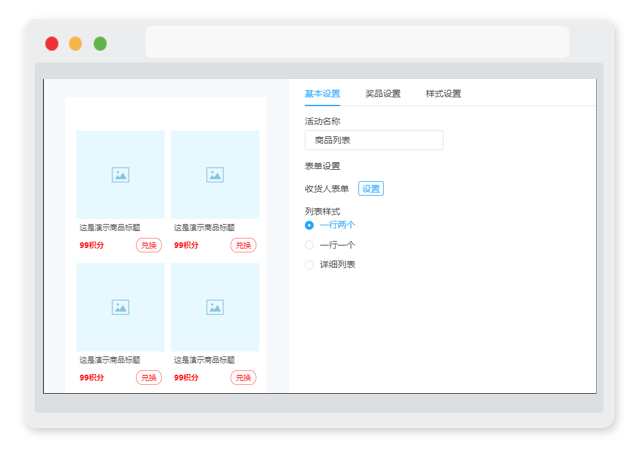The height and width of the screenshot is (451, 640).
Task: Tap 兑换 on the top-right product card
Action: (x=243, y=245)
